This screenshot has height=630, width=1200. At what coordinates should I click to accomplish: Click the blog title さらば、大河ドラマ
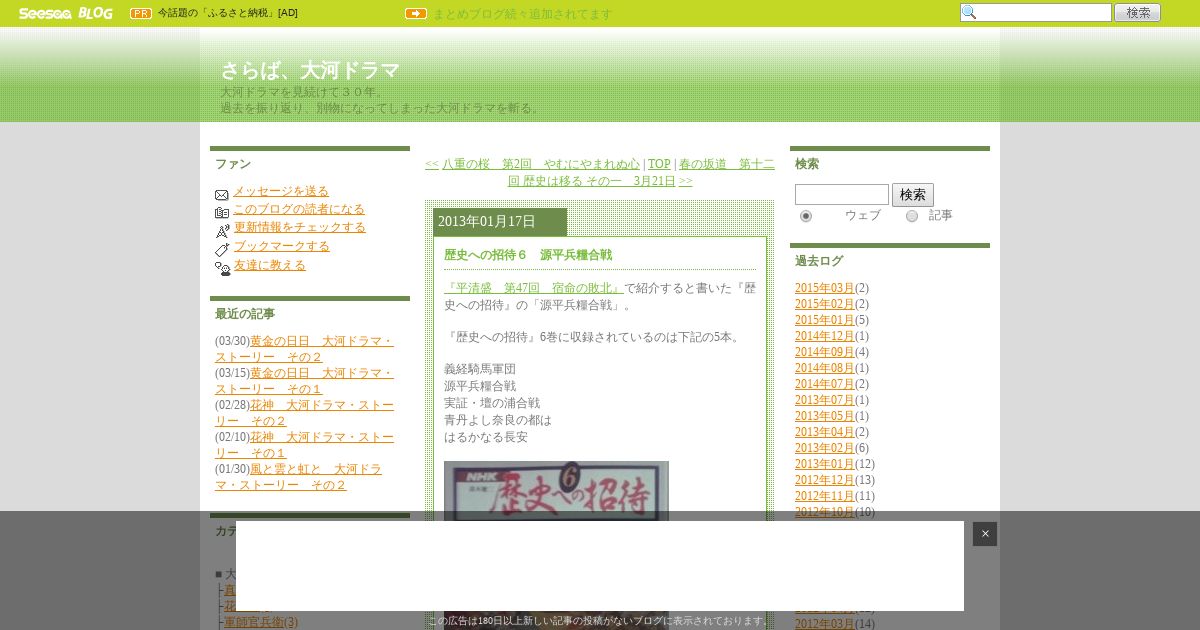click(310, 71)
